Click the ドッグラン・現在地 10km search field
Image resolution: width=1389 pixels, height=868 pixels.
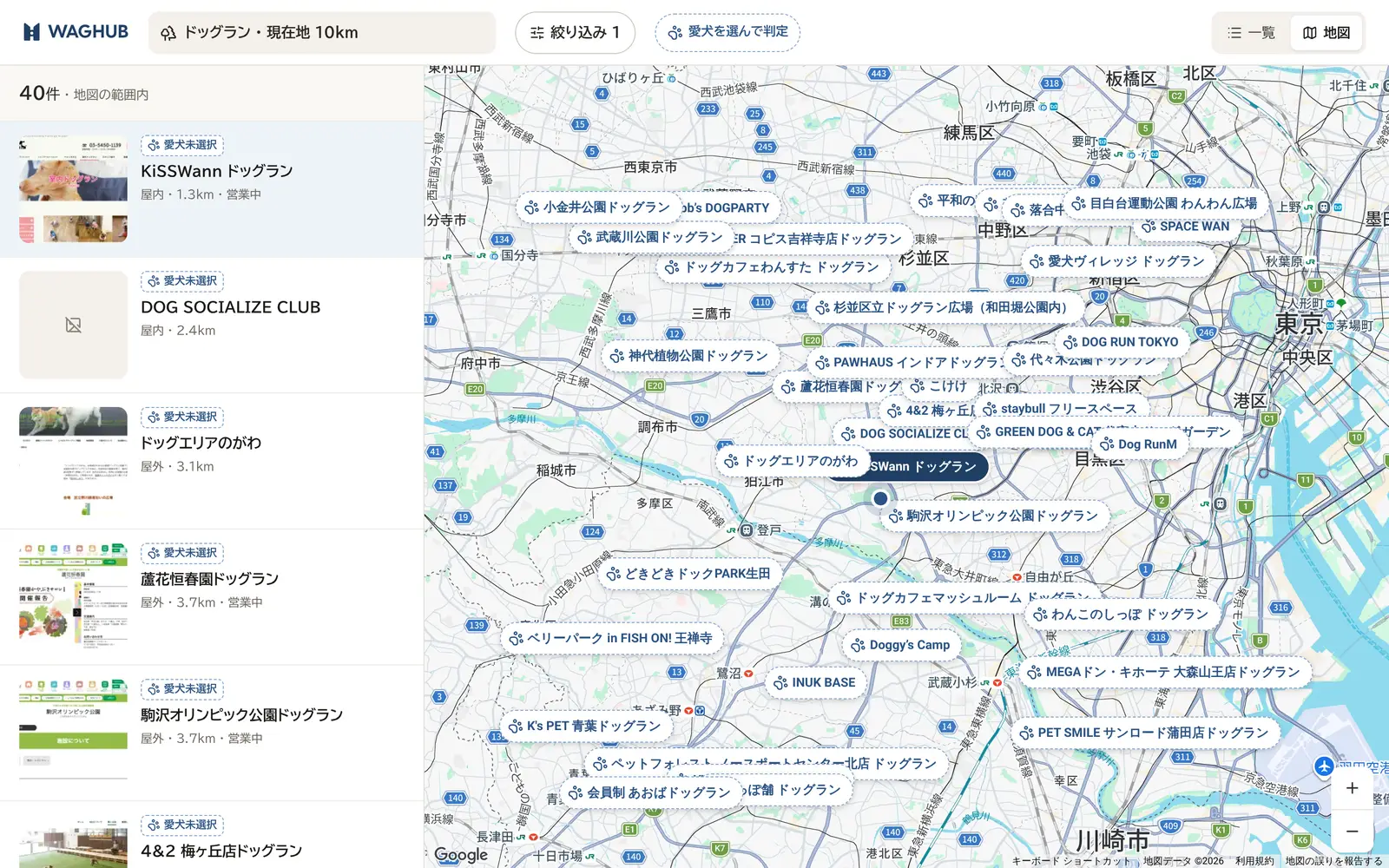point(322,33)
